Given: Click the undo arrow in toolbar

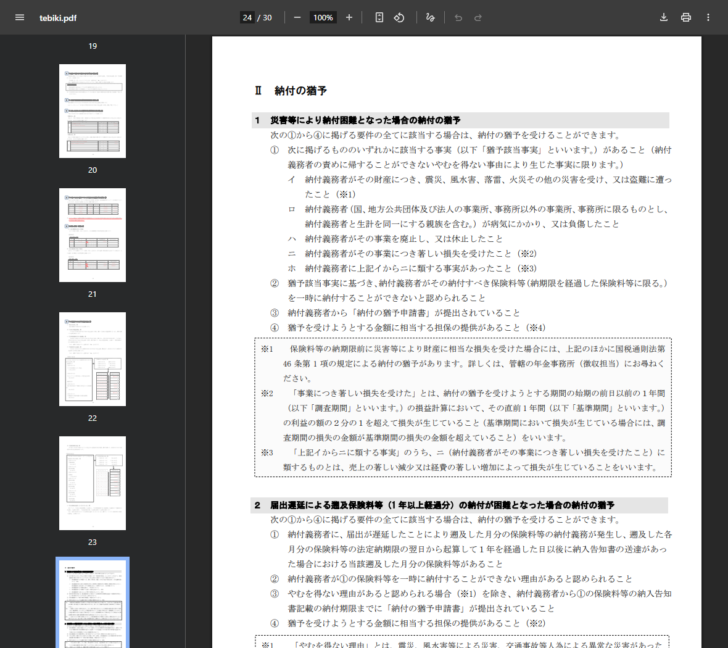Looking at the screenshot, I should pyautogui.click(x=458, y=18).
